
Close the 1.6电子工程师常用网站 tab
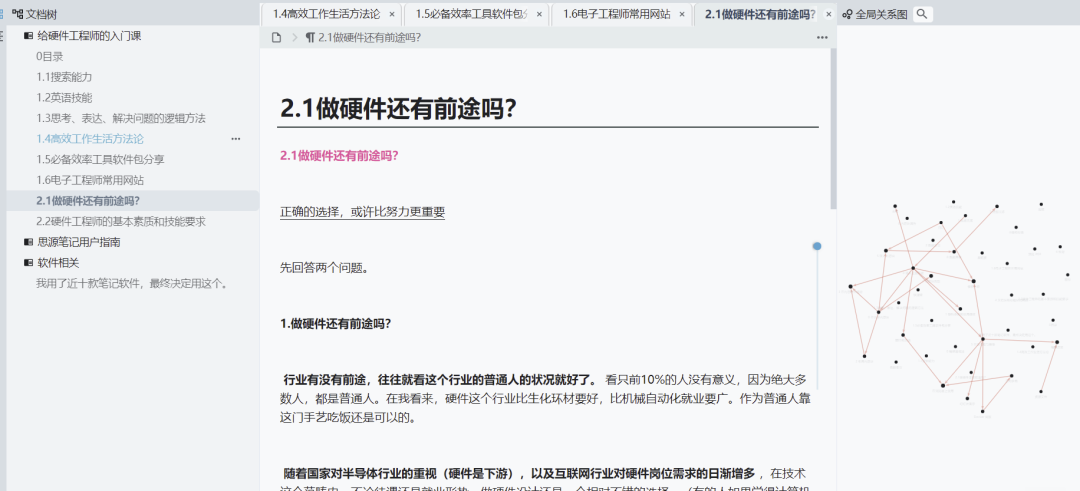point(682,14)
